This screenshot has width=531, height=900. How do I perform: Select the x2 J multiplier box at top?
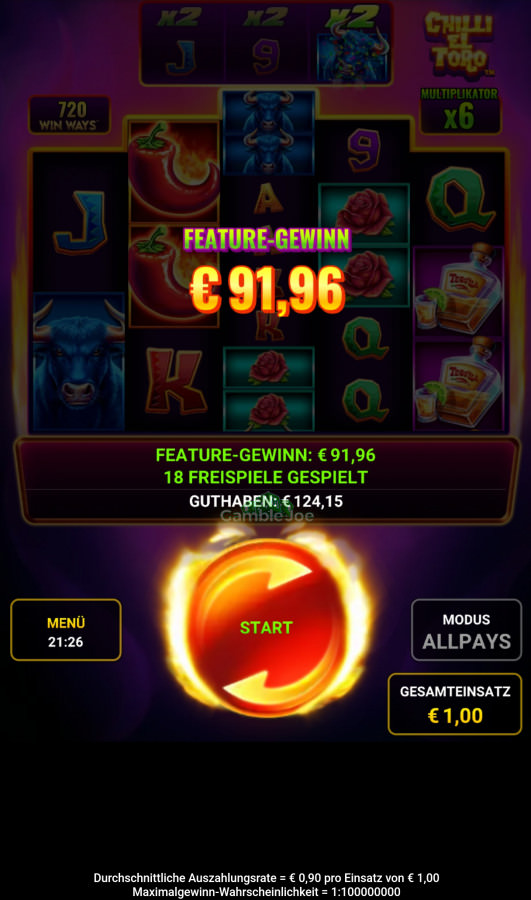[x=183, y=45]
